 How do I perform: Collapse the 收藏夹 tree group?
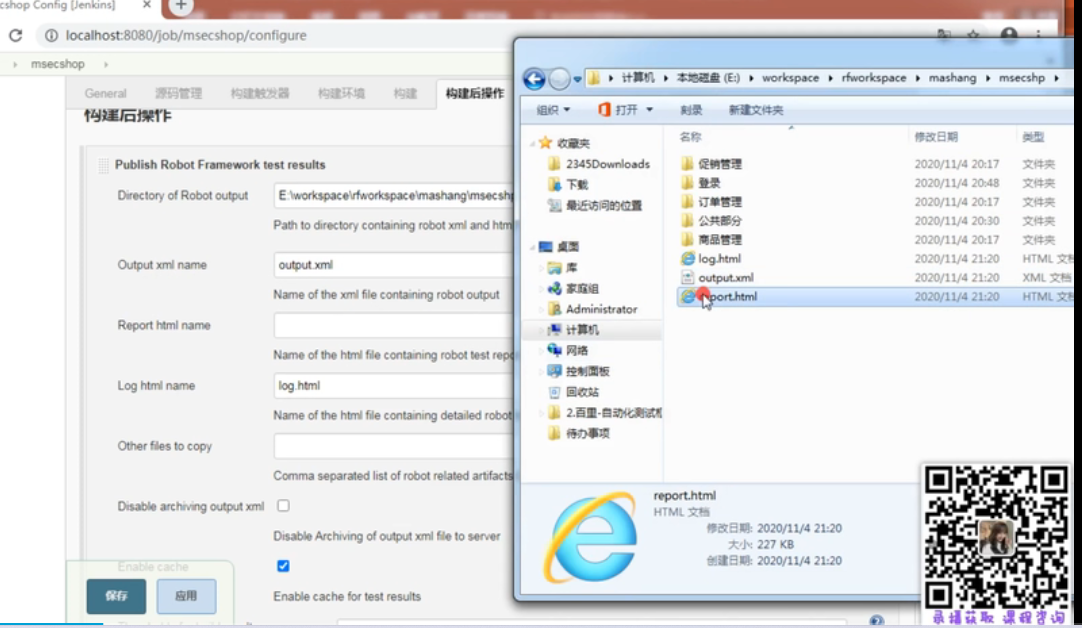tap(533, 144)
